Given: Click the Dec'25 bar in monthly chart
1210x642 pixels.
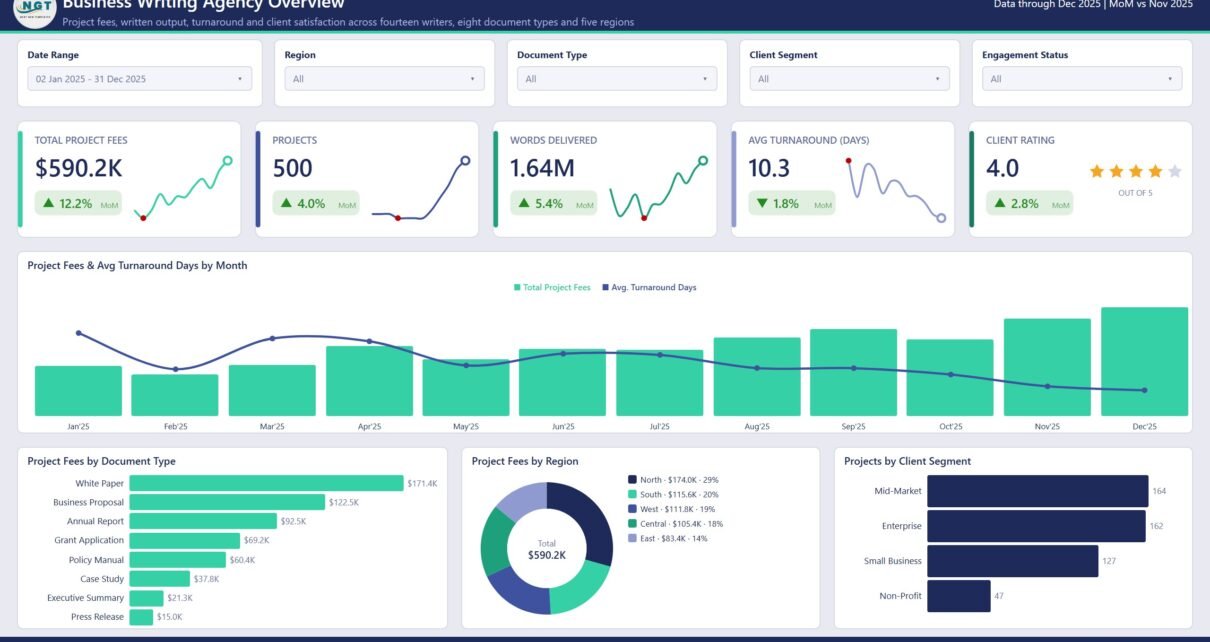Looking at the screenshot, I should (x=1144, y=362).
